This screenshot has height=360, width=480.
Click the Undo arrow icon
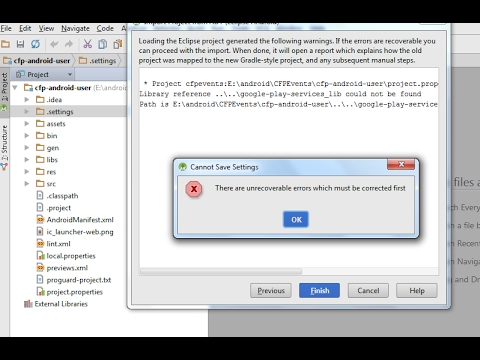tap(54, 44)
